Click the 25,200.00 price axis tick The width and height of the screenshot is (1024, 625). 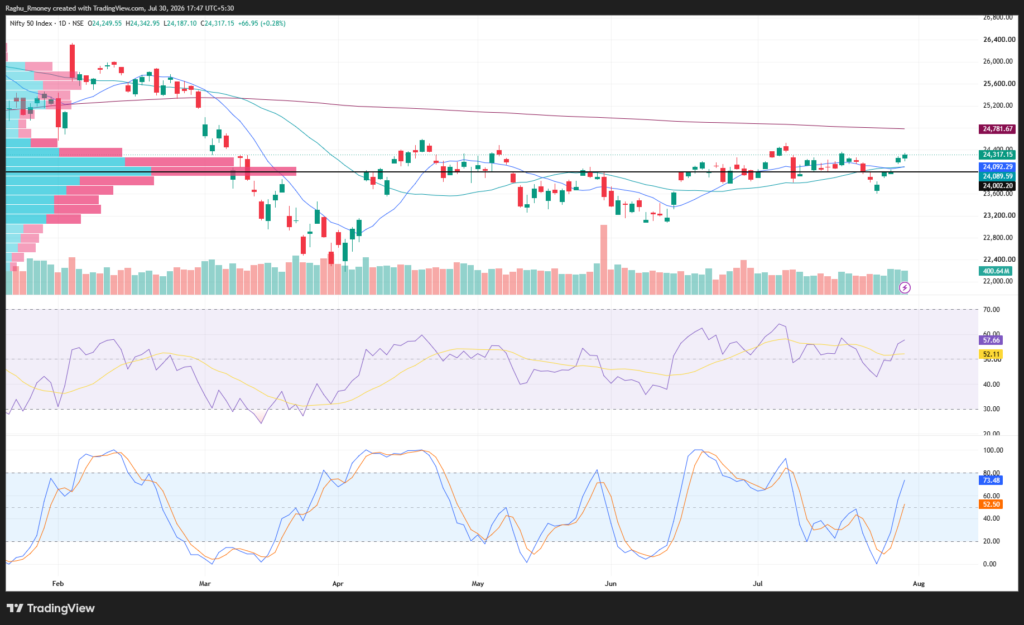point(999,105)
